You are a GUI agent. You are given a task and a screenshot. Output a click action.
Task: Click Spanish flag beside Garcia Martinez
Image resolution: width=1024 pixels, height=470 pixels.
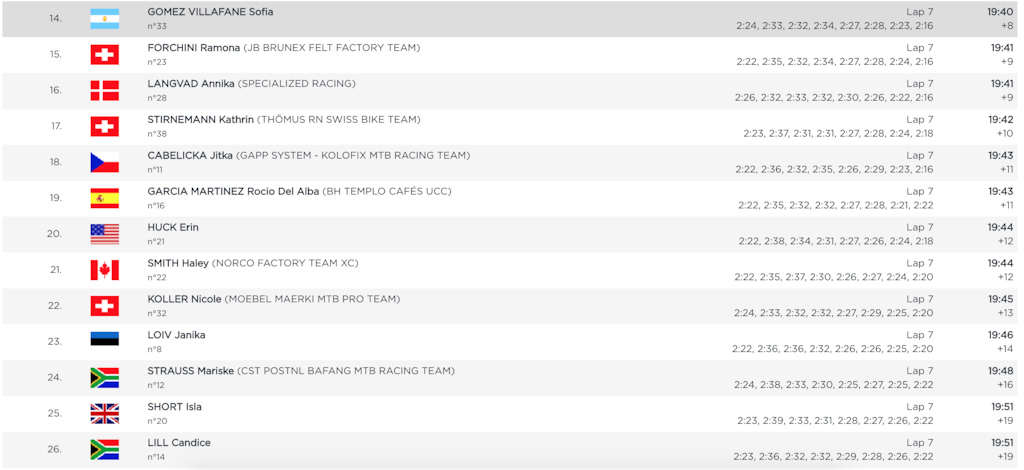click(x=104, y=198)
